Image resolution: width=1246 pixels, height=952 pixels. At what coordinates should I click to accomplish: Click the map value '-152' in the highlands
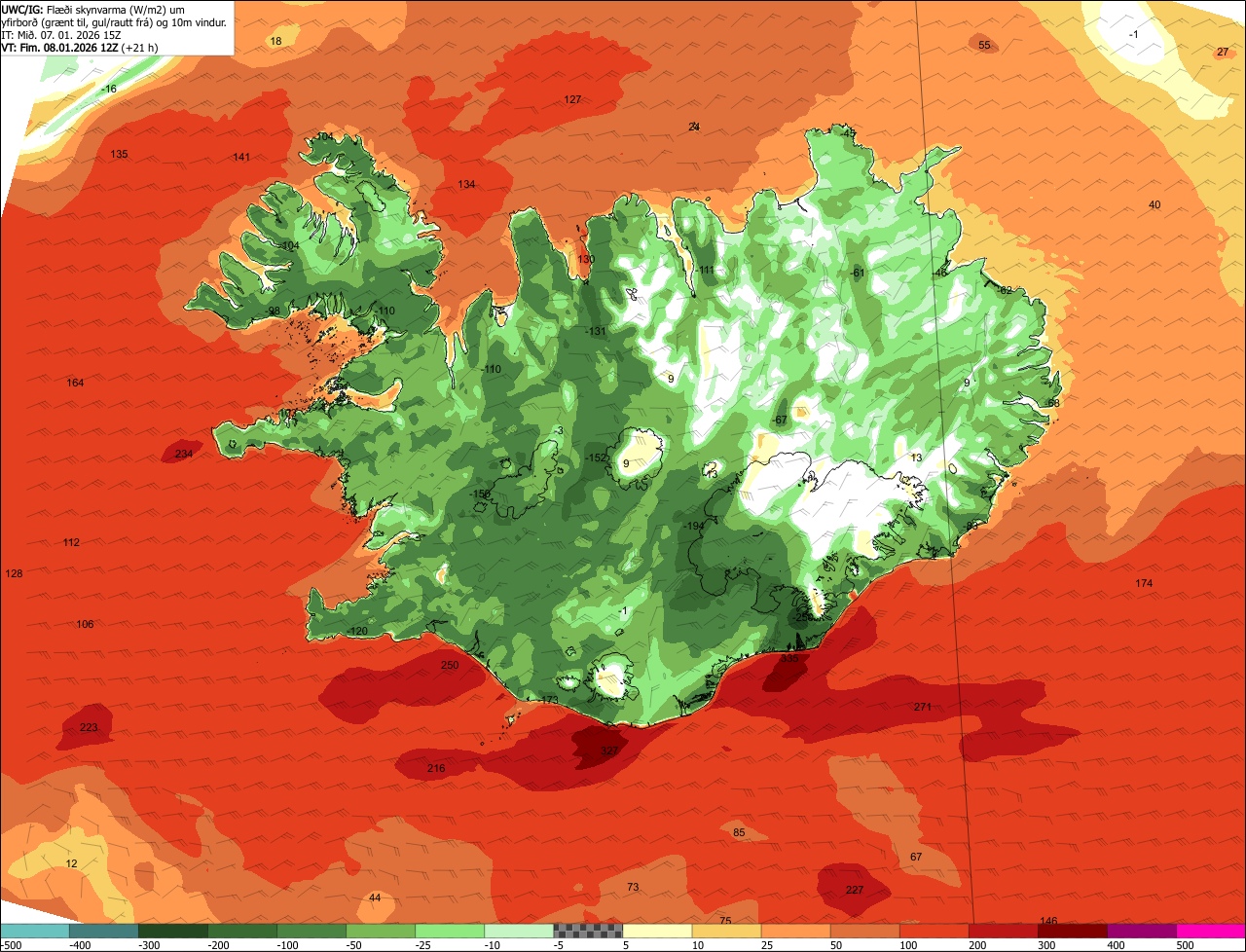[x=597, y=458]
